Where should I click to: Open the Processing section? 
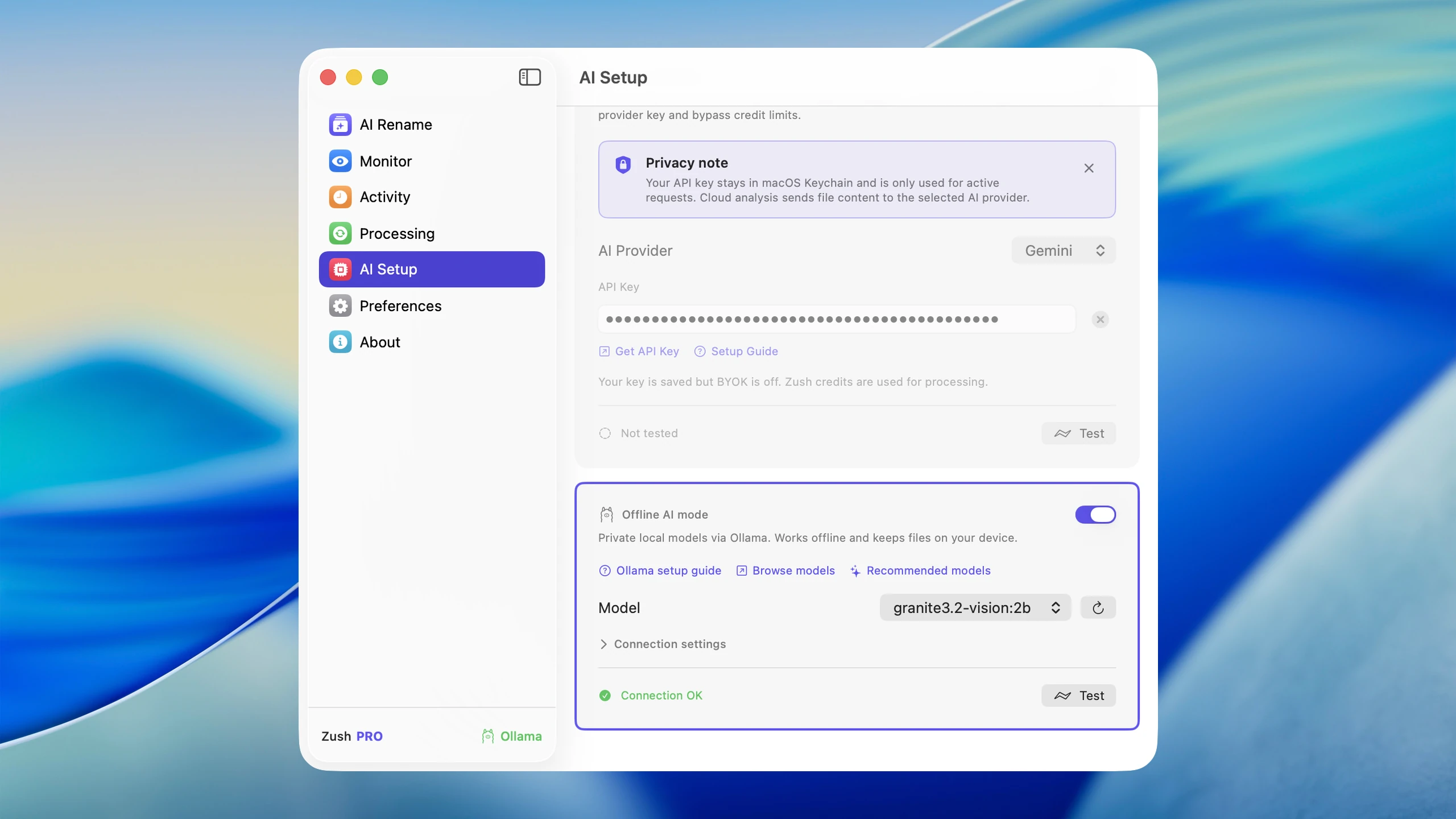(x=432, y=233)
